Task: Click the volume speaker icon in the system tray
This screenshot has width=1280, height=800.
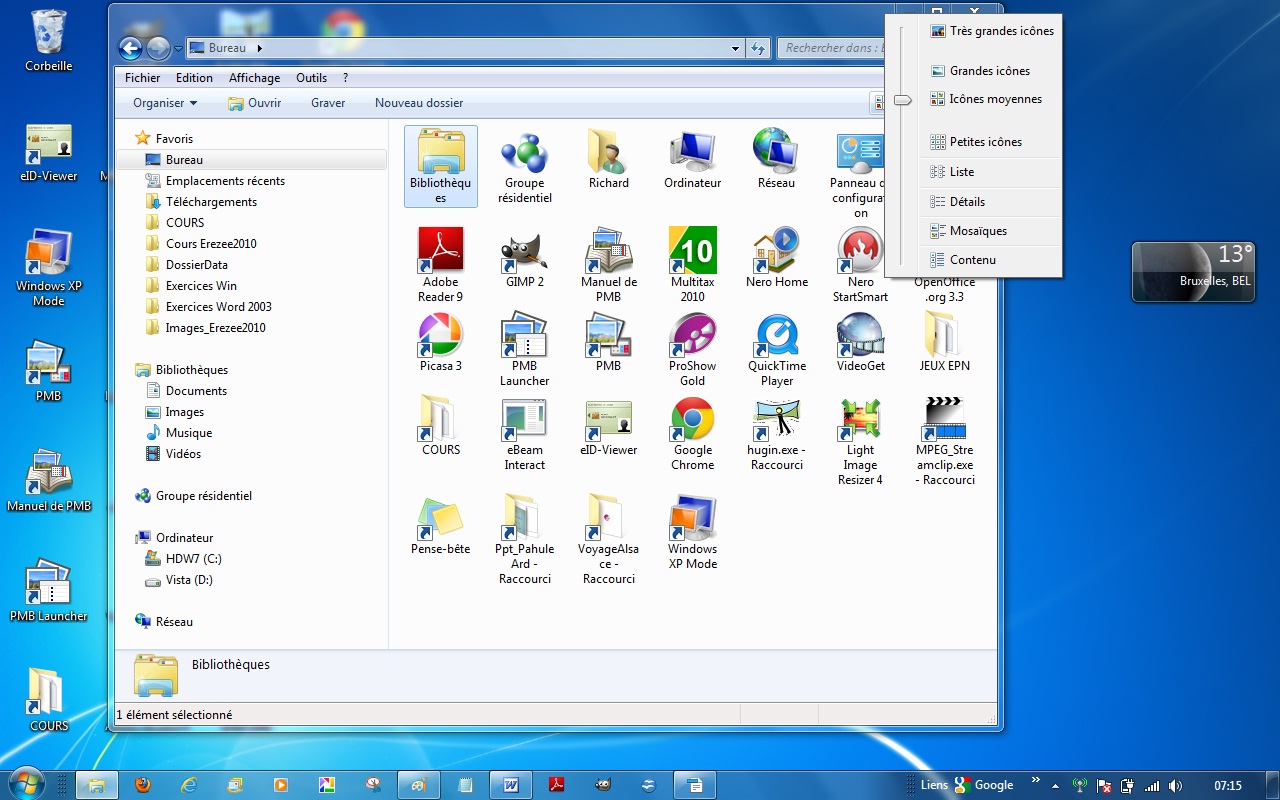Action: tap(1175, 786)
